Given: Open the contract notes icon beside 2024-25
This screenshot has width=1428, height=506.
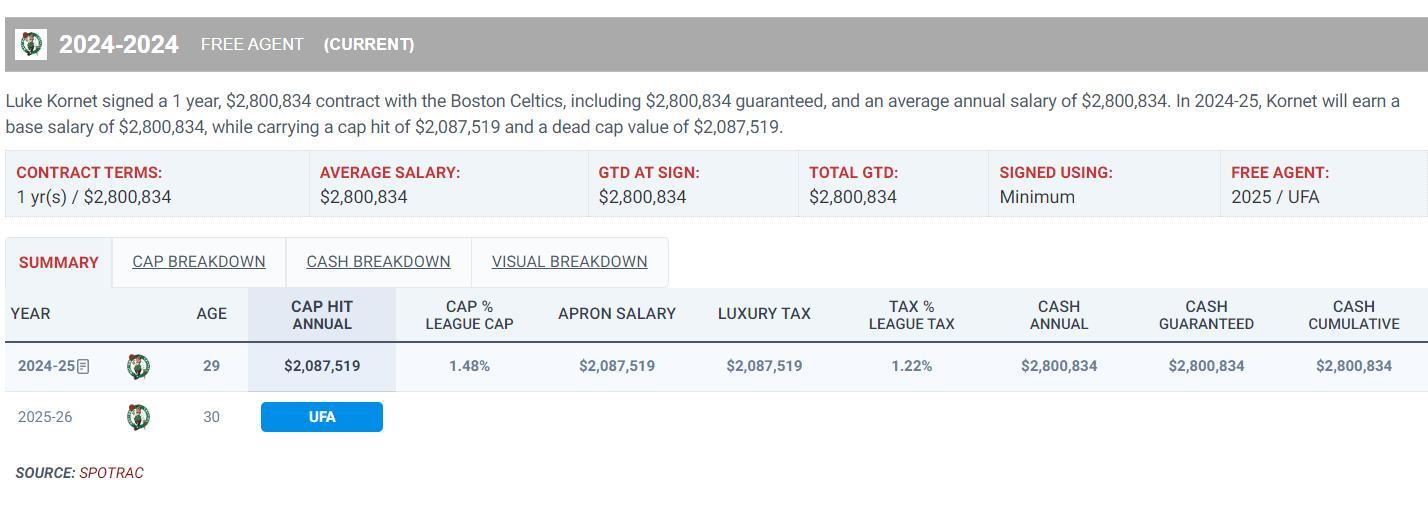Looking at the screenshot, I should click(83, 367).
